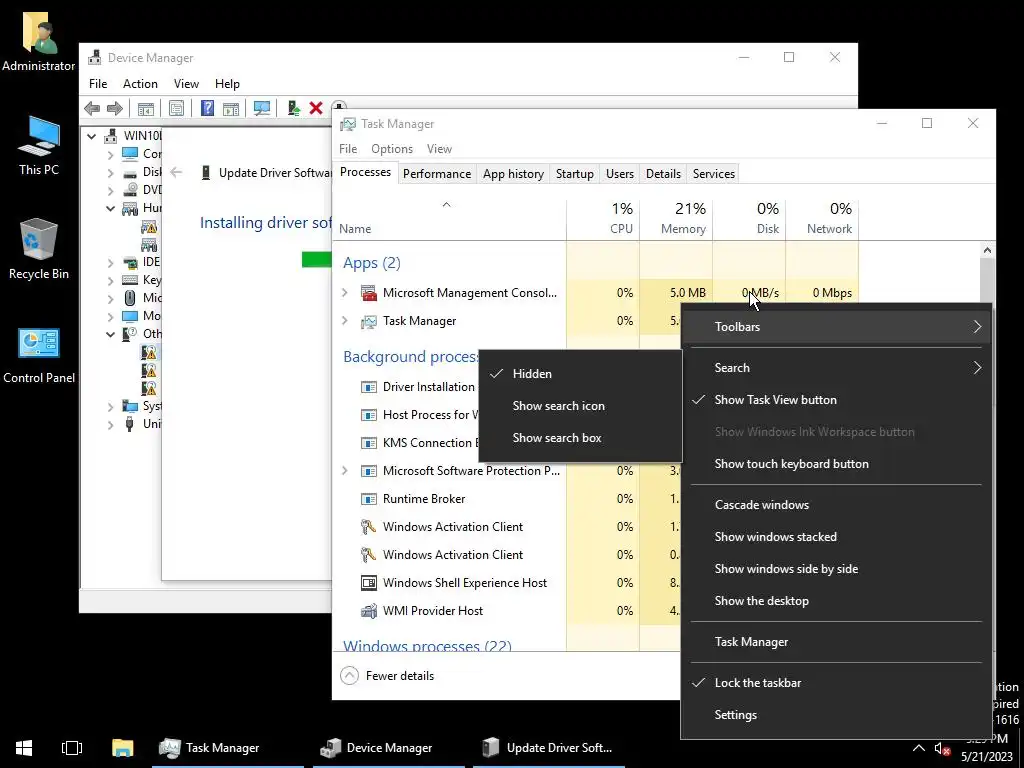1024x768 pixels.
Task: Collapse Human Interface Devices node
Action: pyautogui.click(x=110, y=208)
